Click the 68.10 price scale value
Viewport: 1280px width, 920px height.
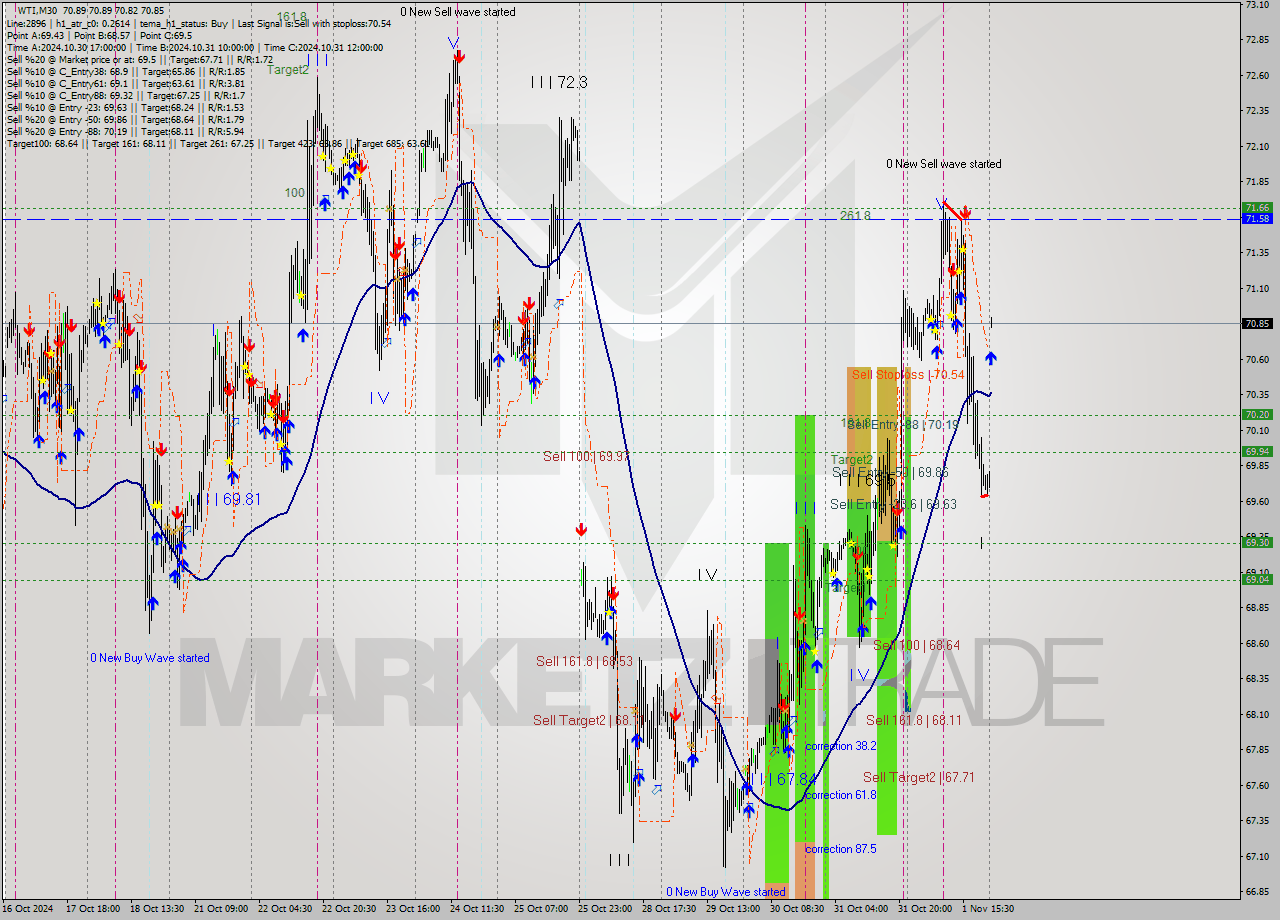click(x=1258, y=714)
